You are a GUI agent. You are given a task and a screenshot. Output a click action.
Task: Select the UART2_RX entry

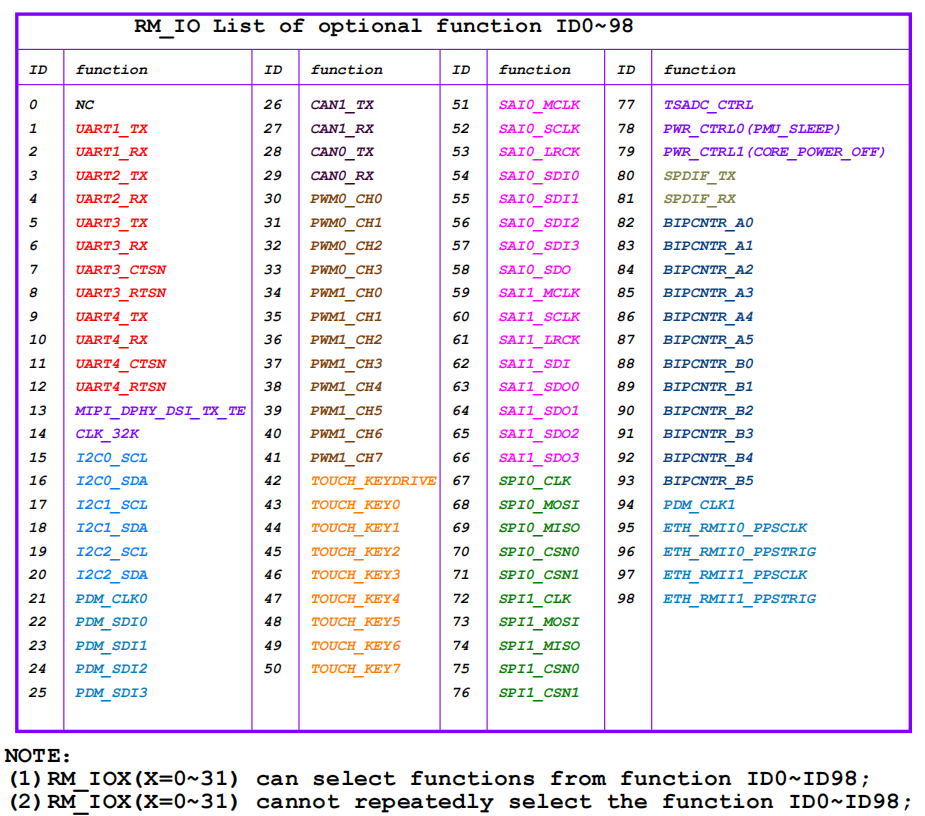point(111,199)
